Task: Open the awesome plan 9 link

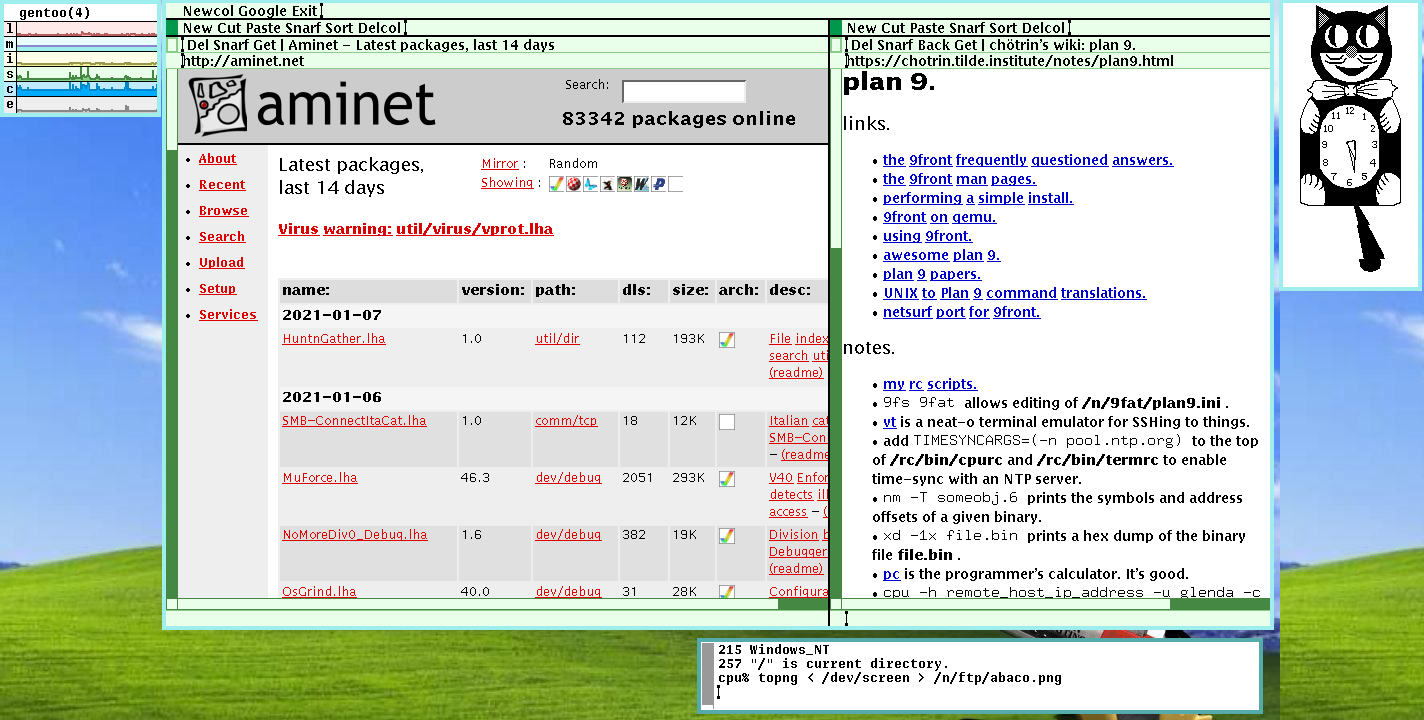Action: click(x=941, y=255)
